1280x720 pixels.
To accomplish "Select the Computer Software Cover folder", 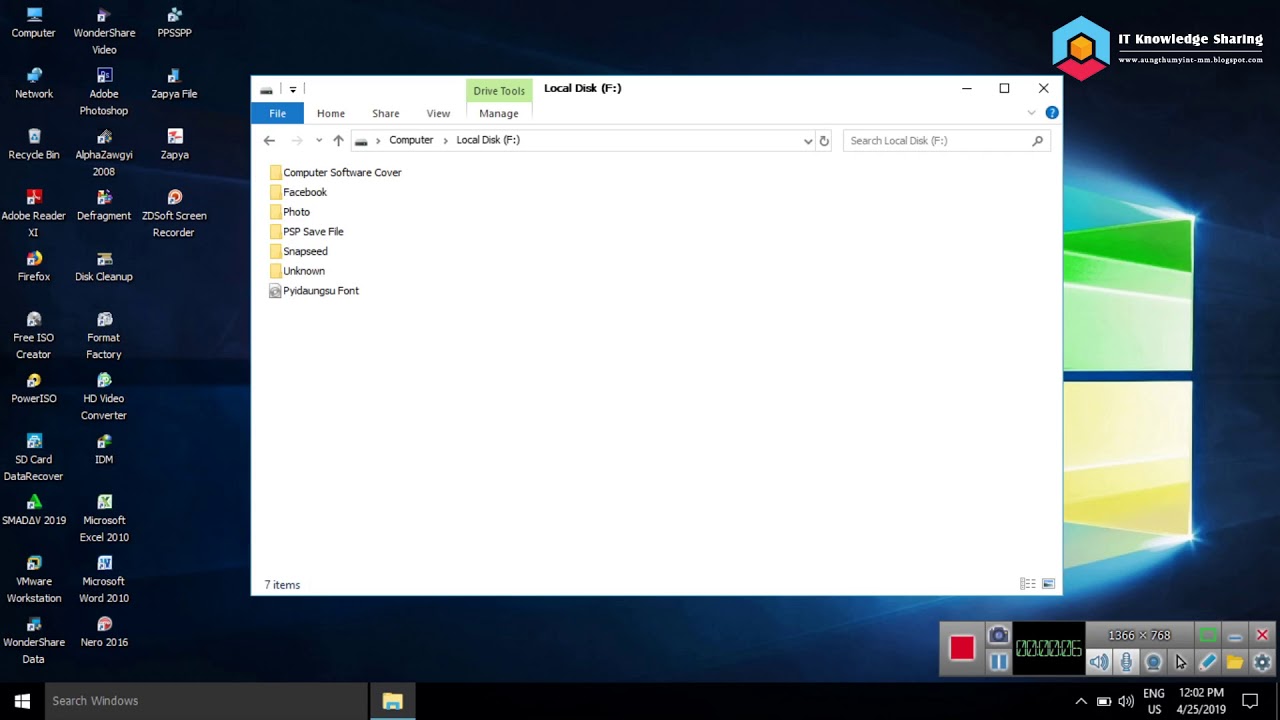I will pos(335,172).
